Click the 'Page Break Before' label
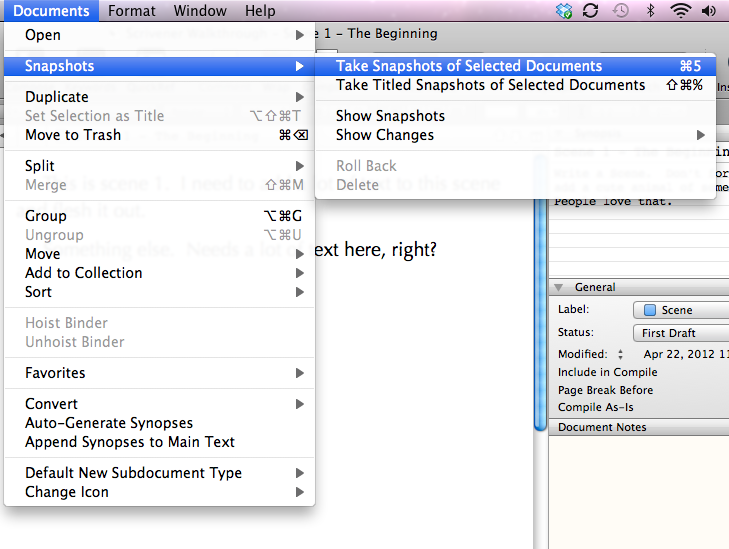The image size is (729, 549). (605, 390)
